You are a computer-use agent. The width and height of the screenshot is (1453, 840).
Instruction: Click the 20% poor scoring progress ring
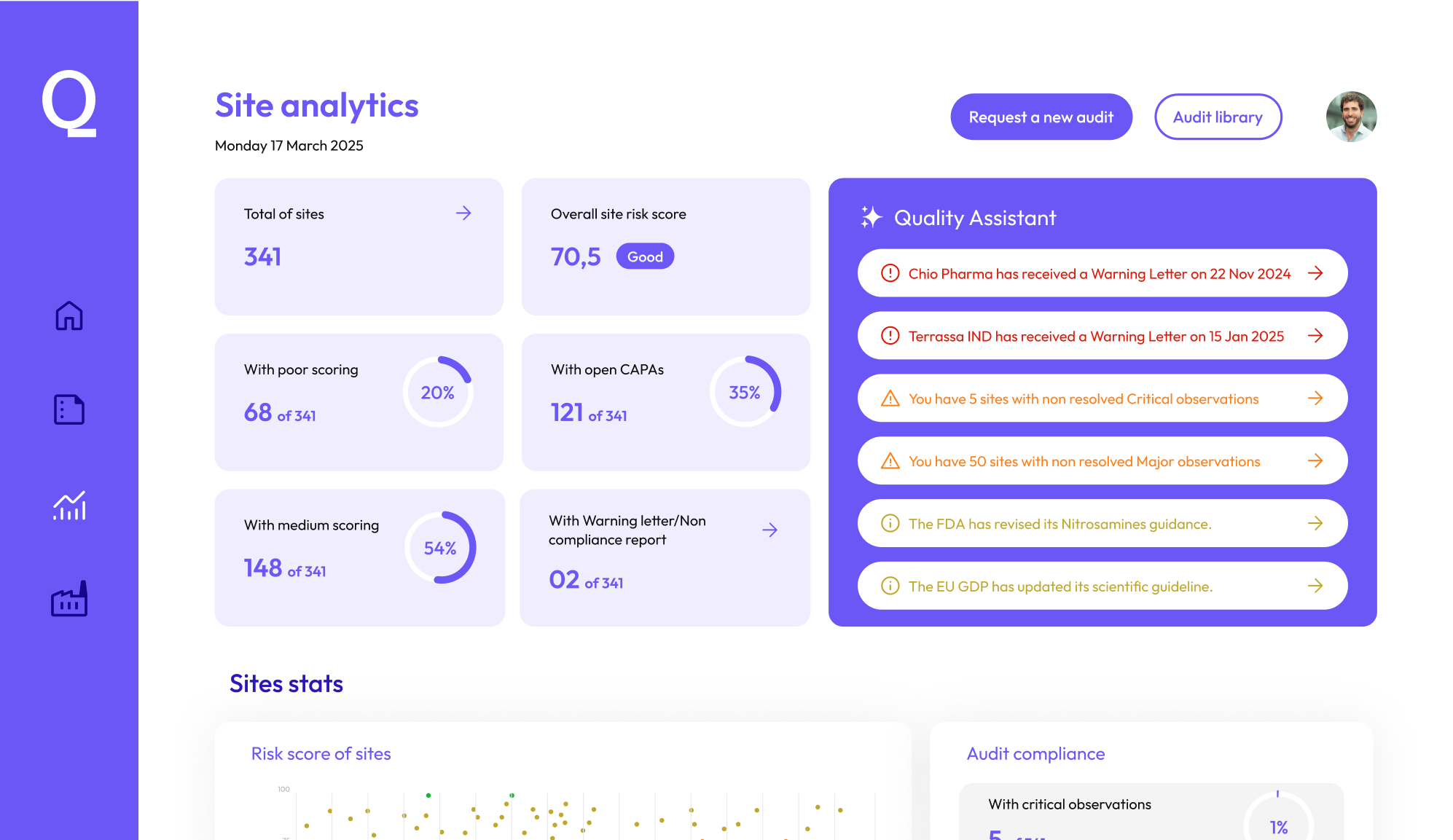pos(437,392)
